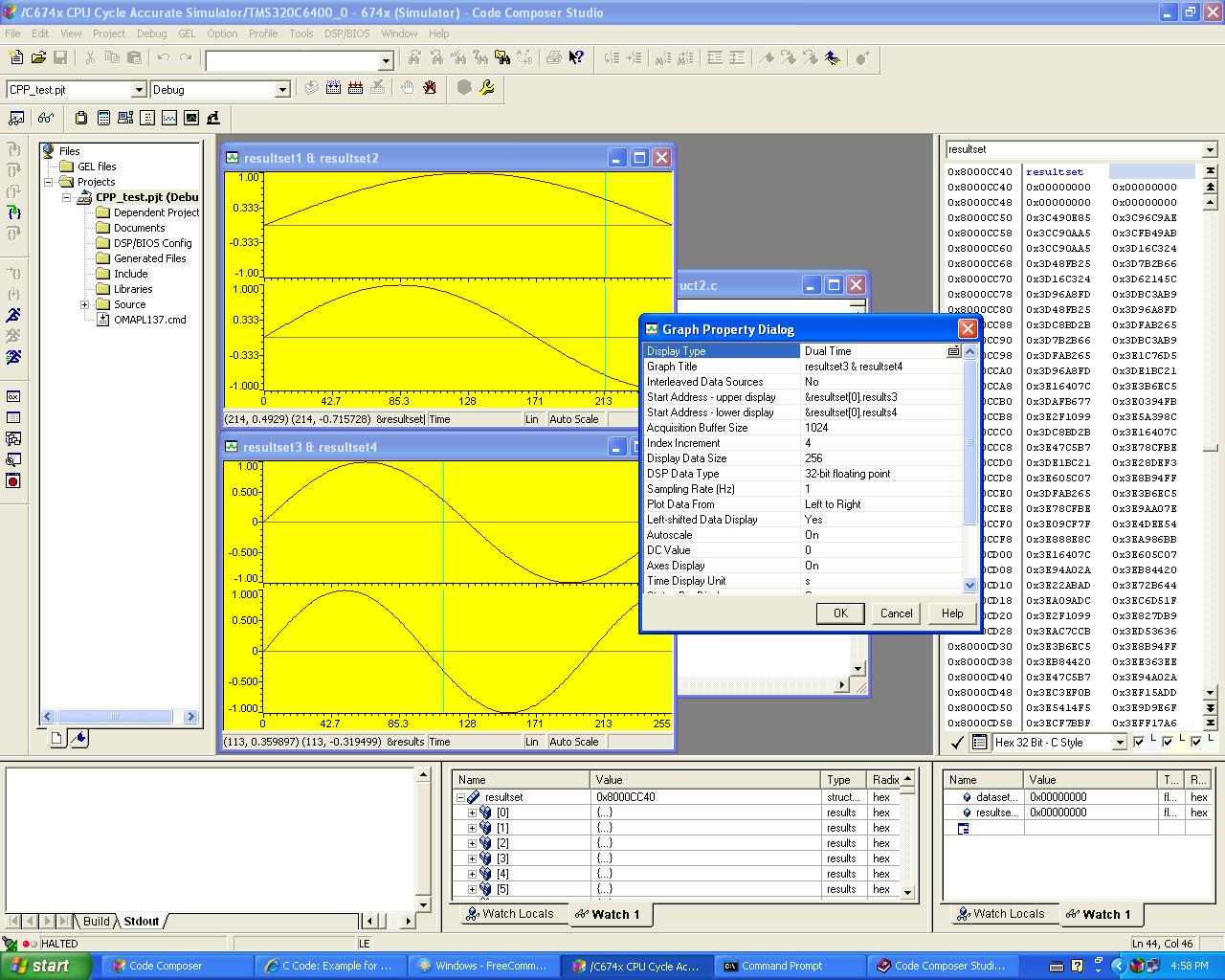Open a watch window via the eyeglasses icon

pos(45,118)
